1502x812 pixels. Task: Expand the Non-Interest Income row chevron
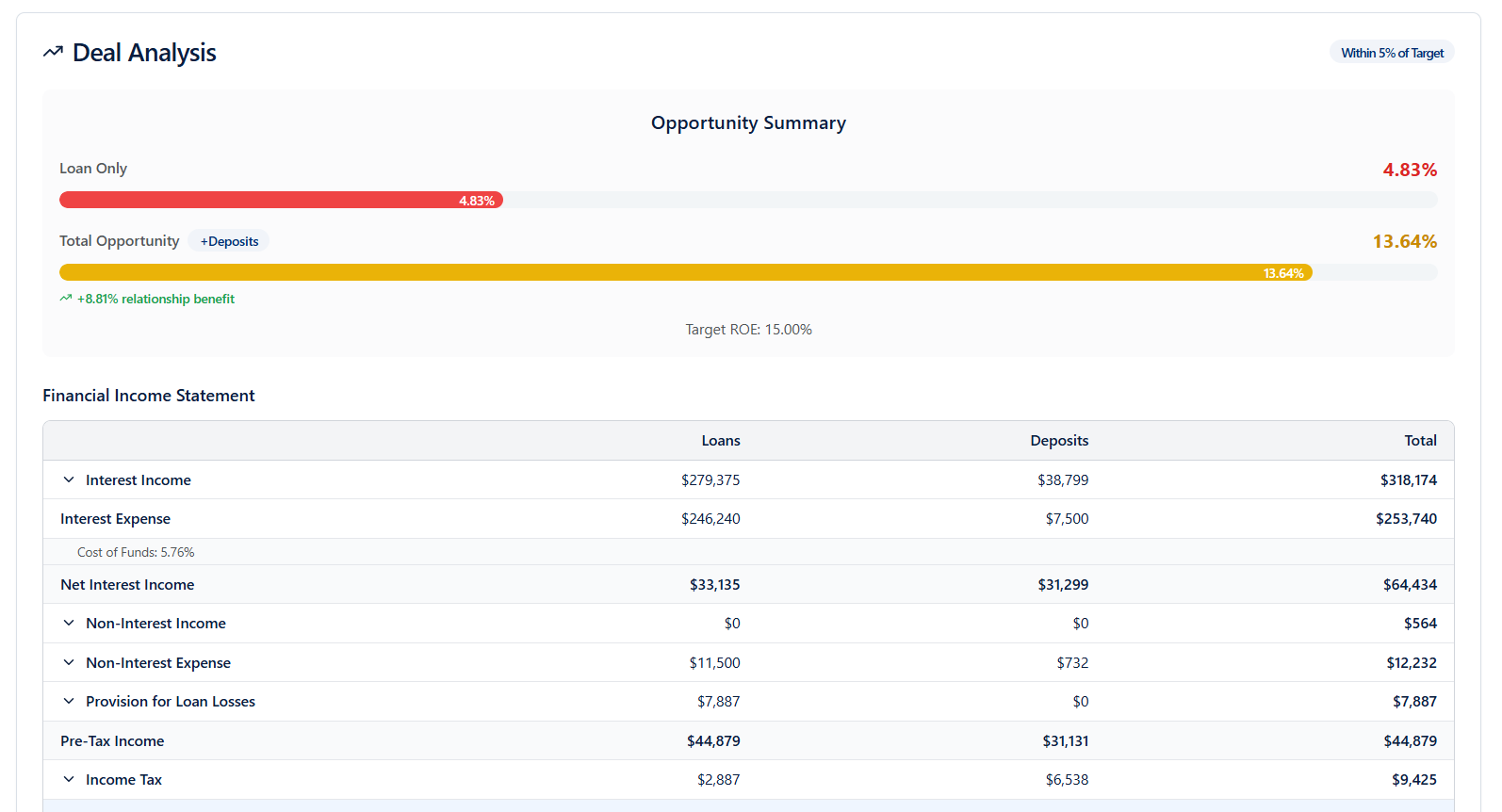tap(69, 624)
